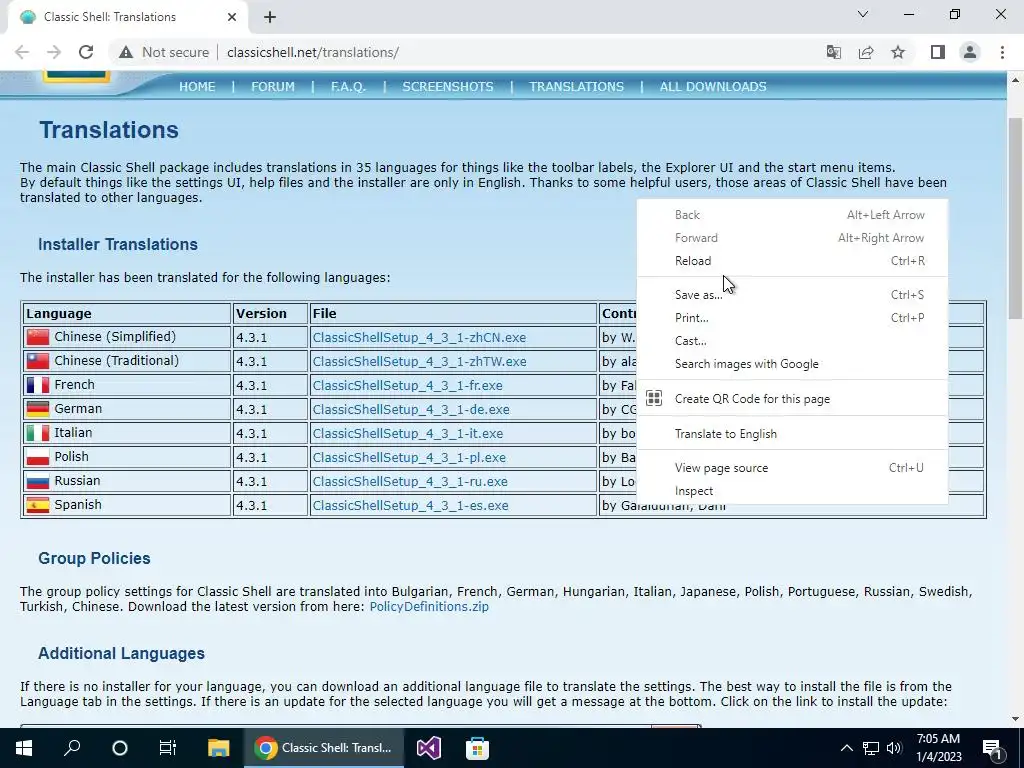Viewport: 1024px width, 768px height.
Task: Click the taskbar clock showing 7:05 AM
Action: coord(938,748)
